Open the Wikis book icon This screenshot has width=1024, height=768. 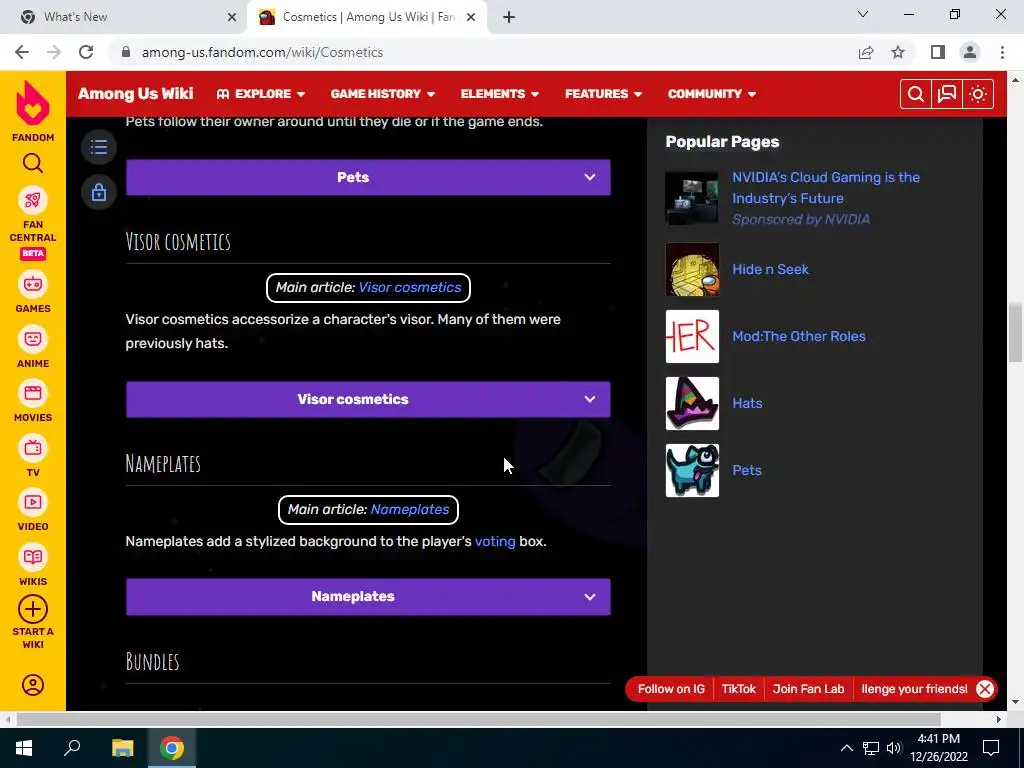(33, 557)
